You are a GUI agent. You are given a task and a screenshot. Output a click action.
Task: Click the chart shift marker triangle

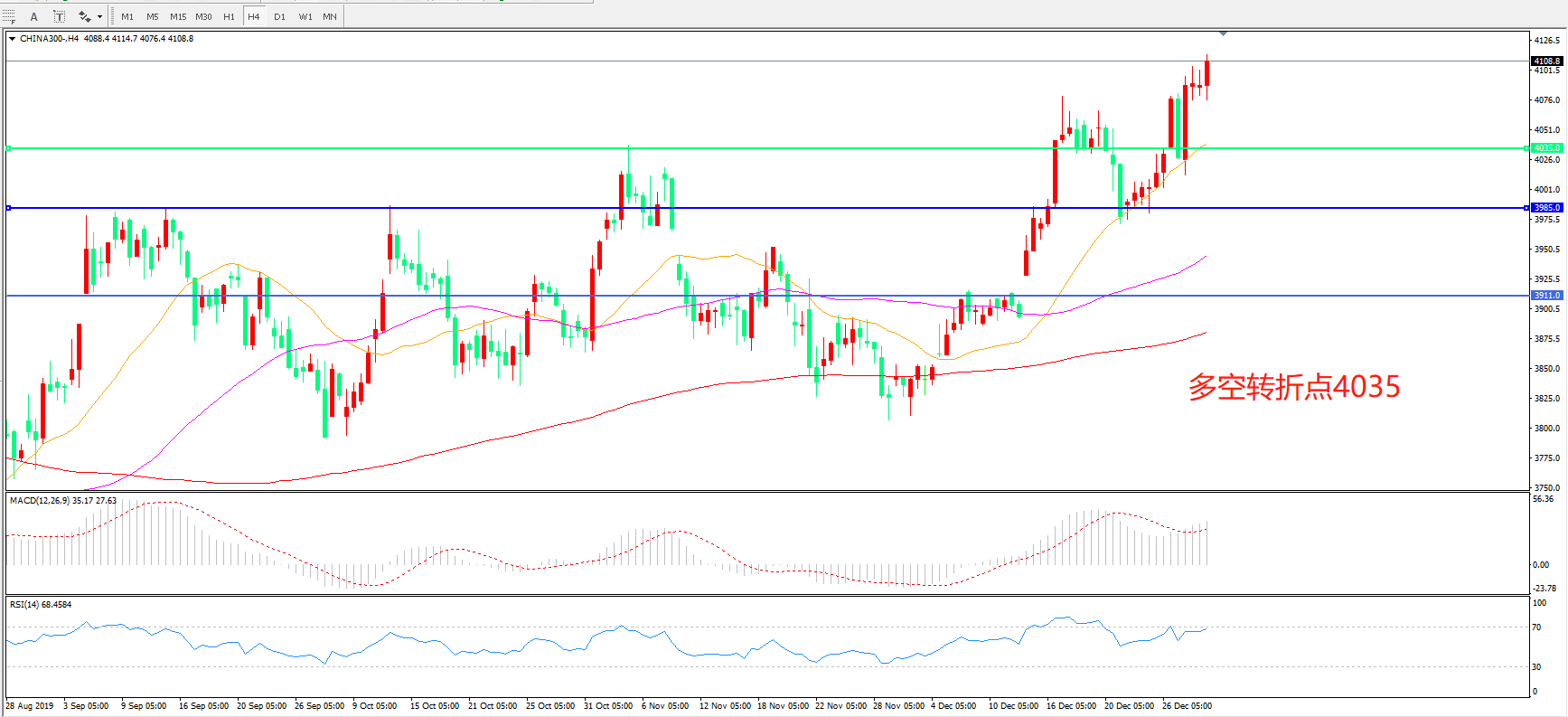click(1223, 33)
